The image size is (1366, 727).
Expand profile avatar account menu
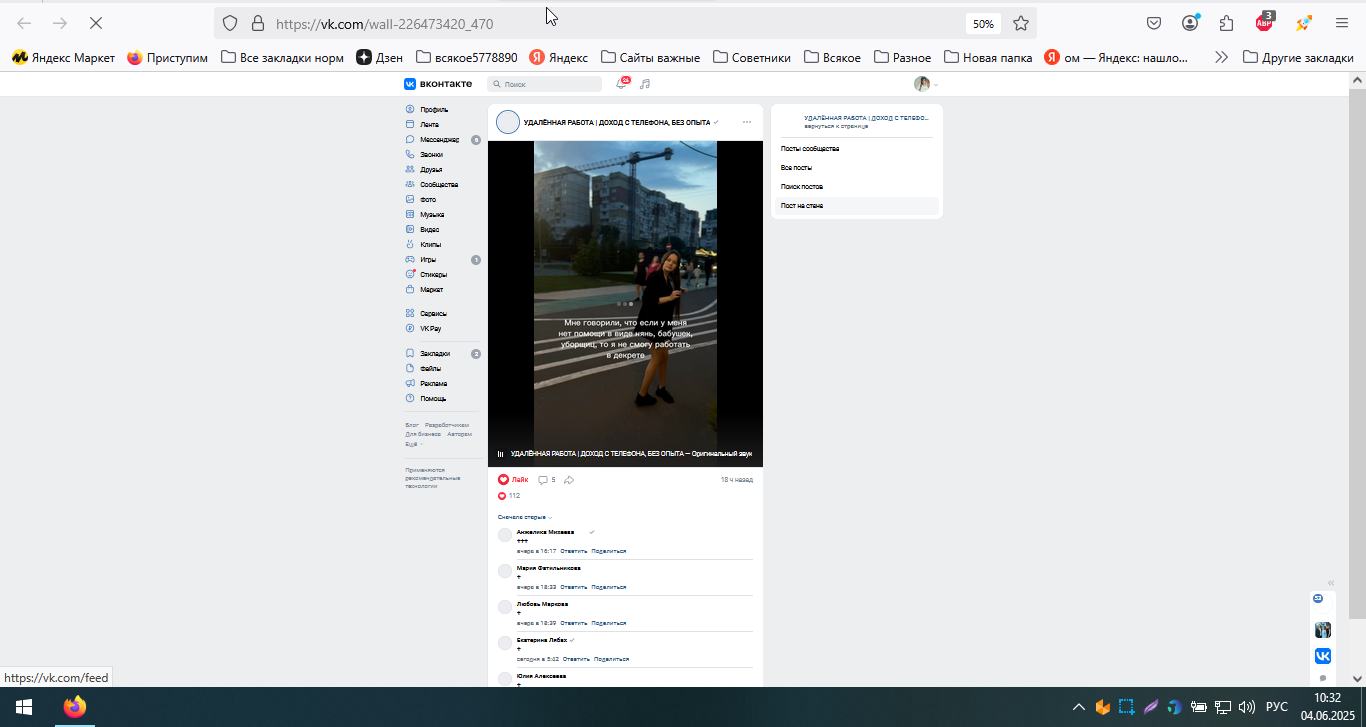pos(926,84)
